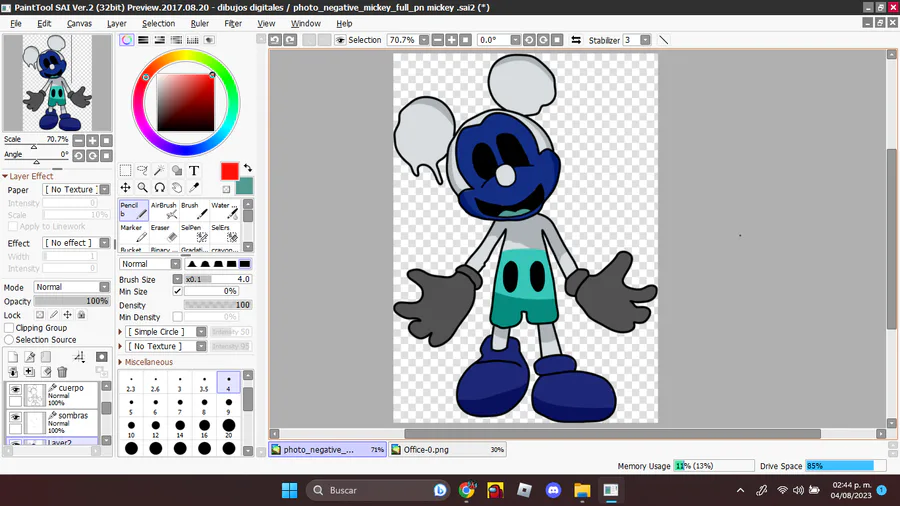900x506 pixels.
Task: Flip canvas view horizontally
Action: point(576,40)
